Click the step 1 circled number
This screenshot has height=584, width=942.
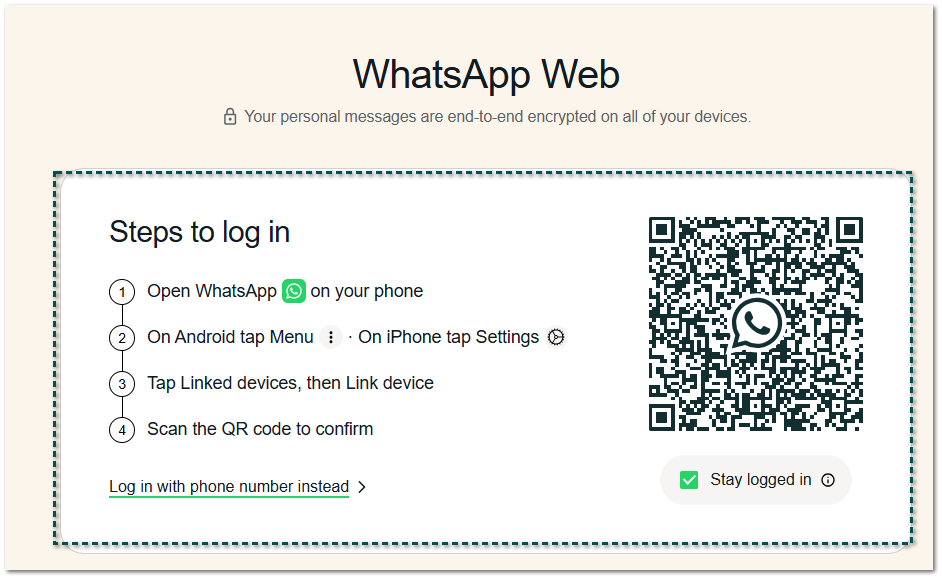click(122, 292)
